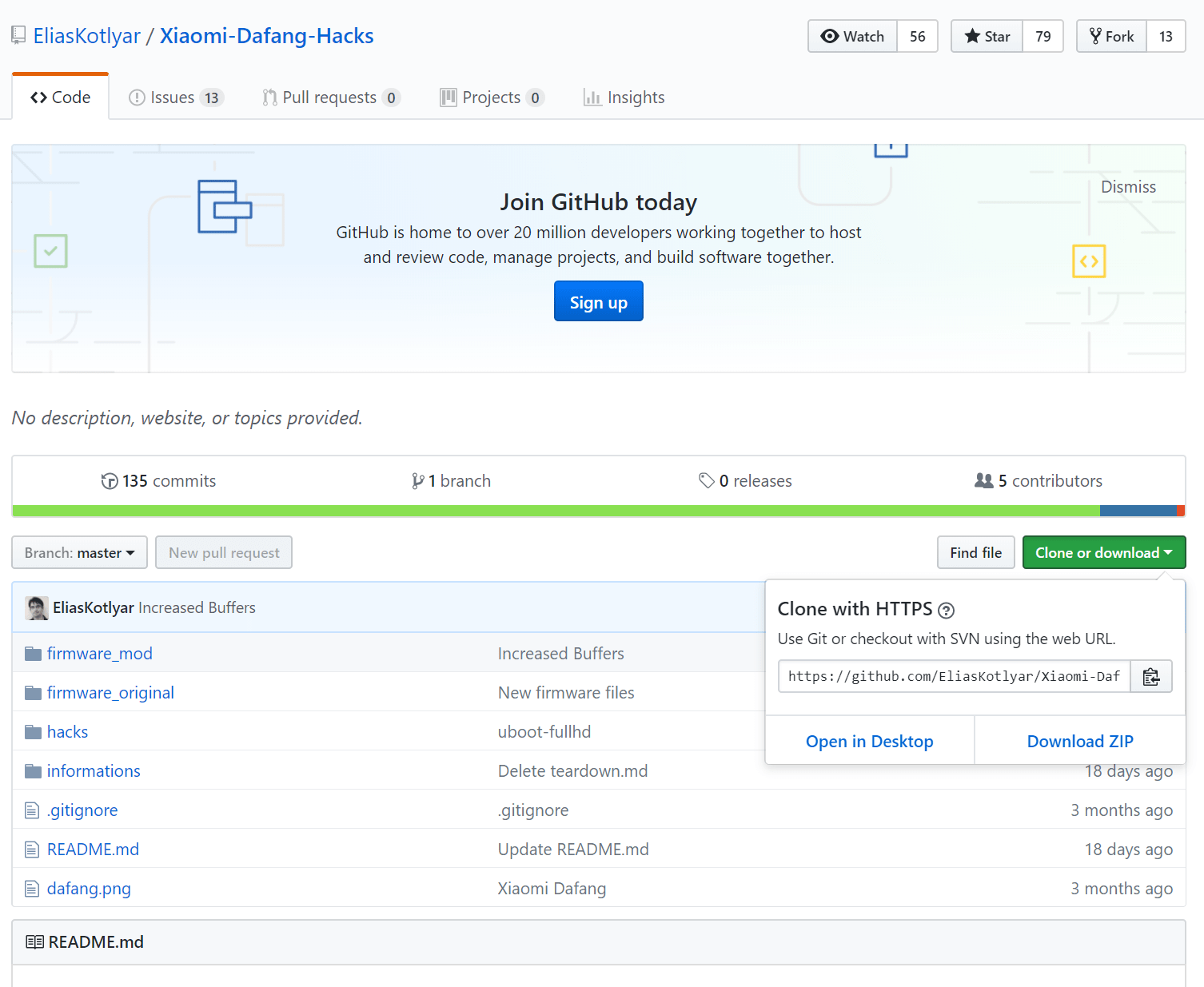Click the book icon in README.md header
This screenshot has height=987, width=1204.
pyautogui.click(x=34, y=942)
